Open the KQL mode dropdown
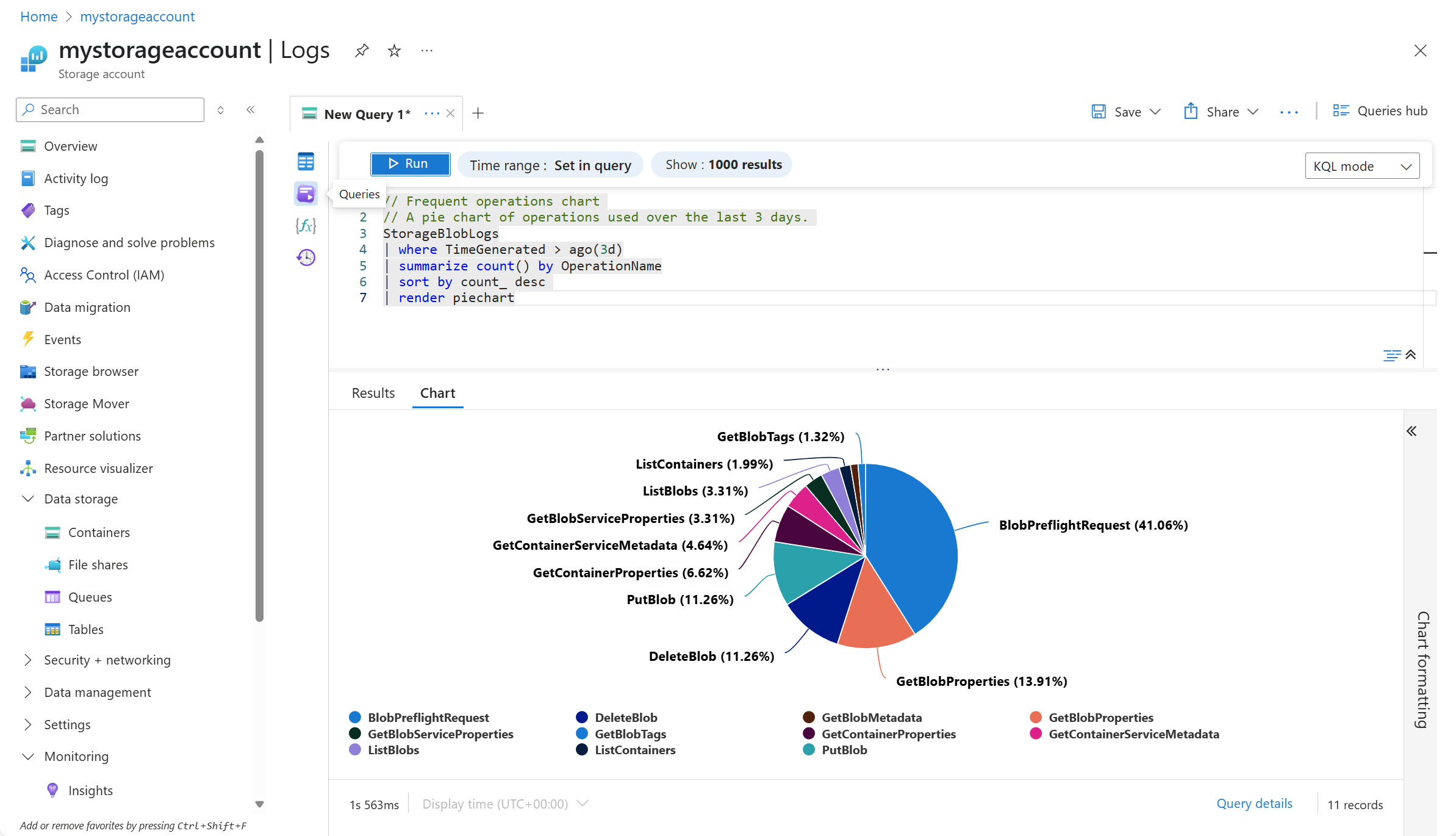The height and width of the screenshot is (836, 1456). (x=1361, y=166)
